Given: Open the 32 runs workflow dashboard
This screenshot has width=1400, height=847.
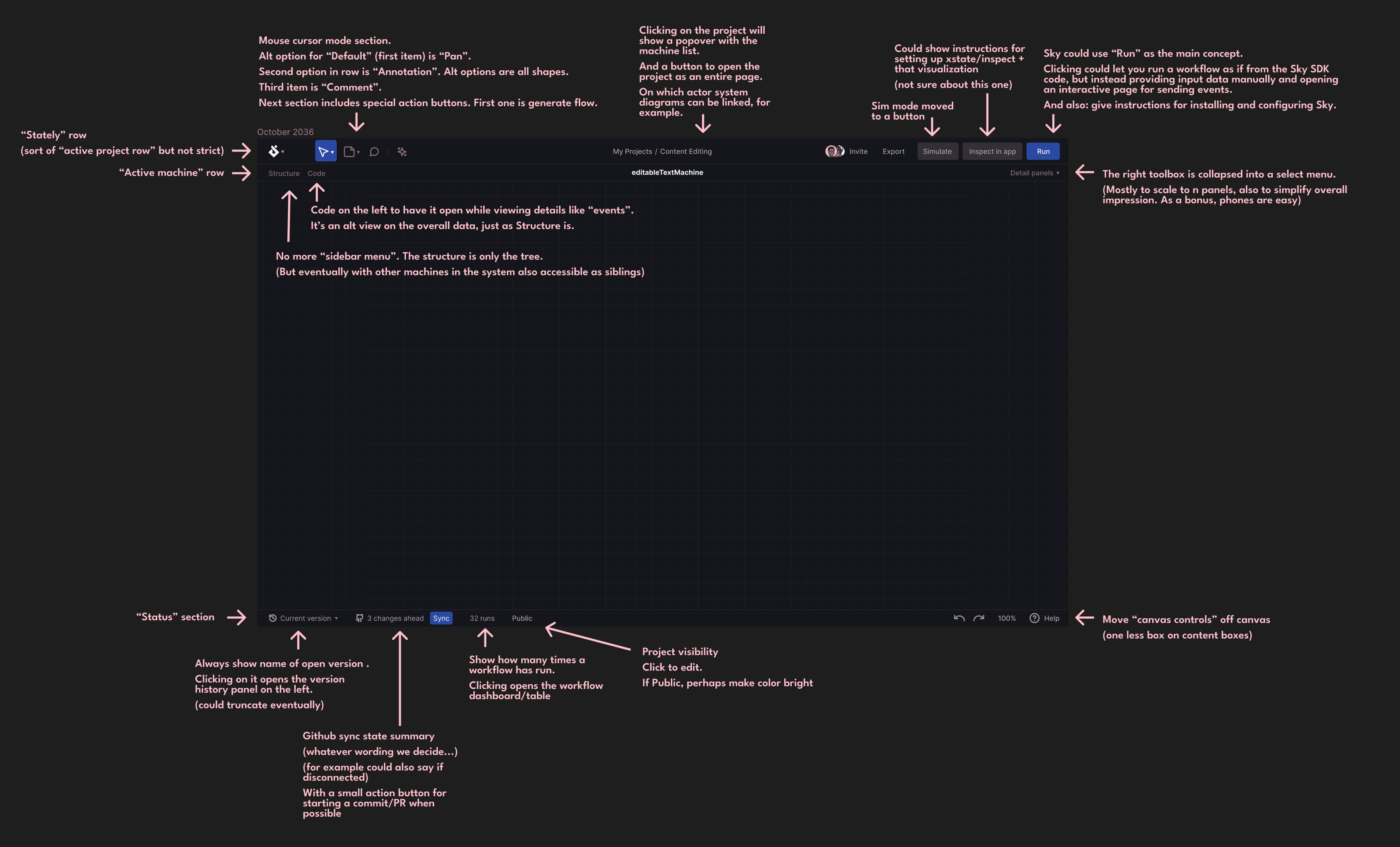Looking at the screenshot, I should pos(482,619).
